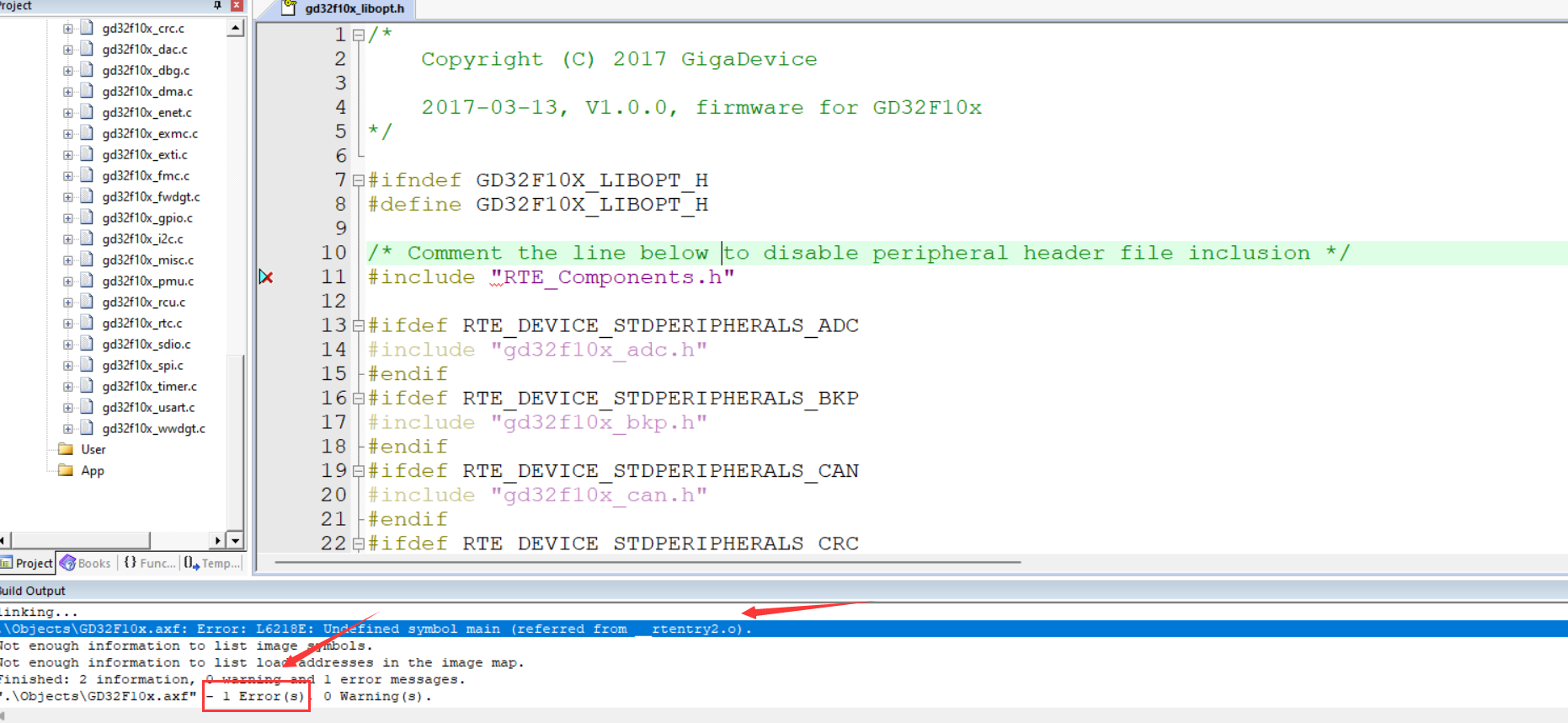Collapse the #ifdef CRC fold at line 22
1568x723 pixels.
coord(358,544)
